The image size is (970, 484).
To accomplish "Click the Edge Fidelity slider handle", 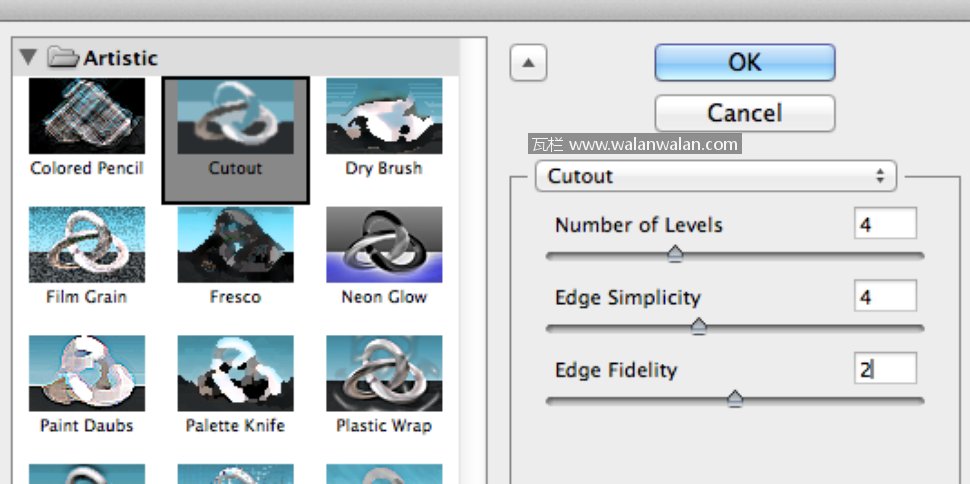I will (735, 399).
